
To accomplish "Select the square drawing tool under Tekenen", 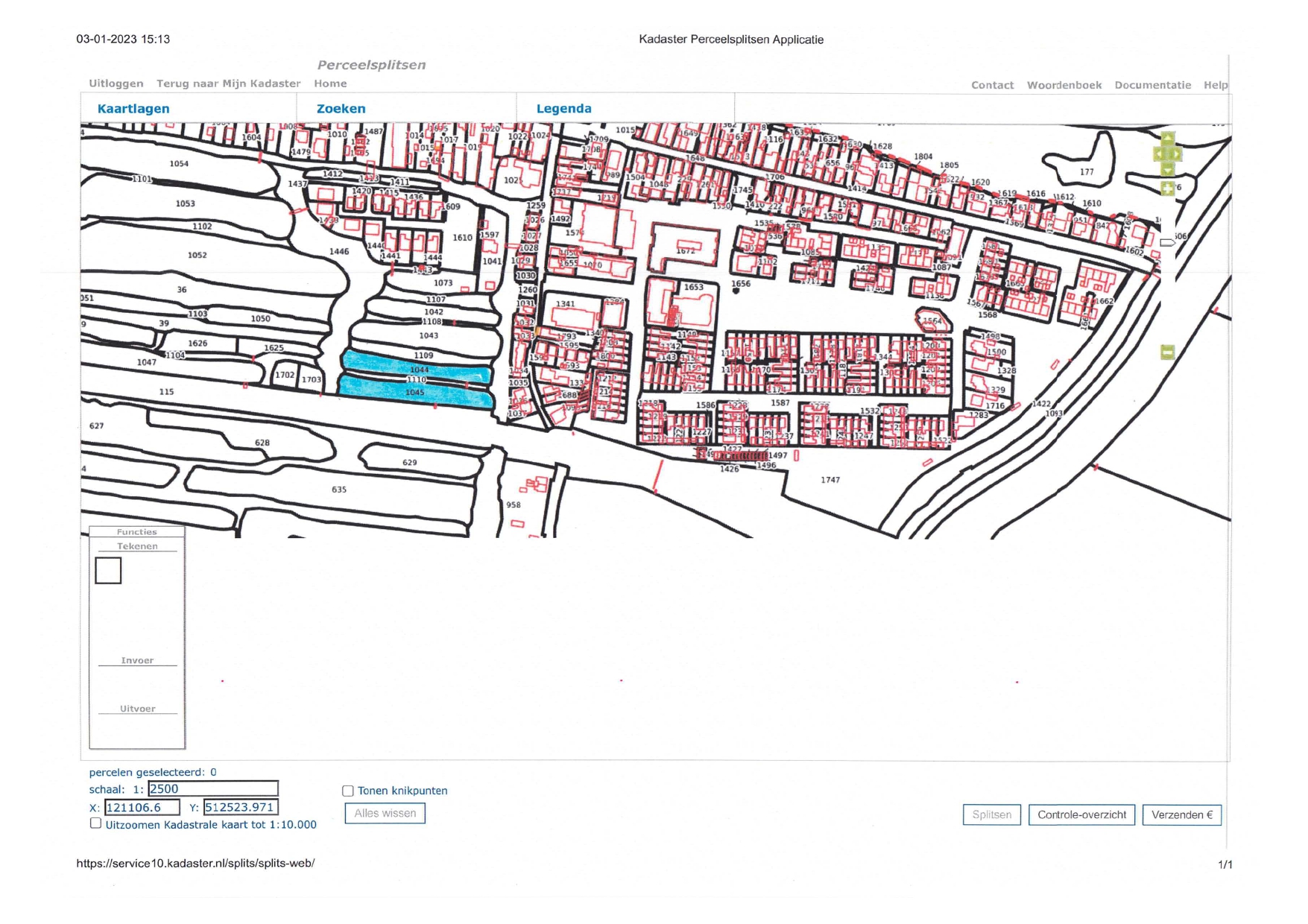I will 108,571.
